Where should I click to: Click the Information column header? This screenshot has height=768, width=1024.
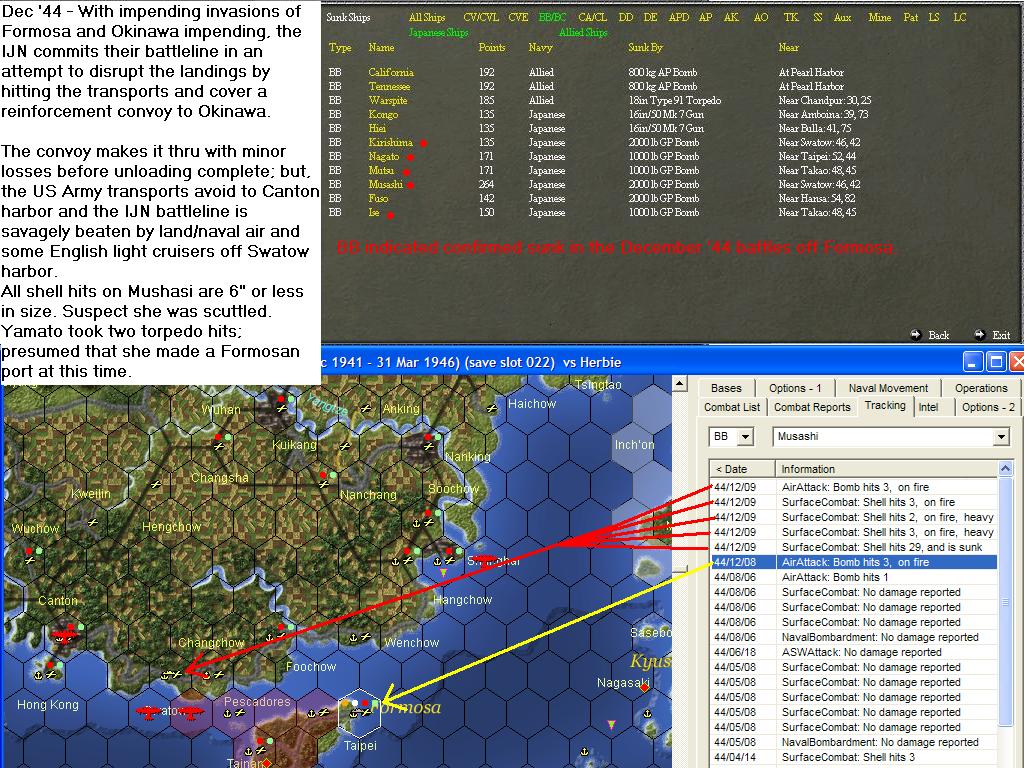(x=886, y=469)
